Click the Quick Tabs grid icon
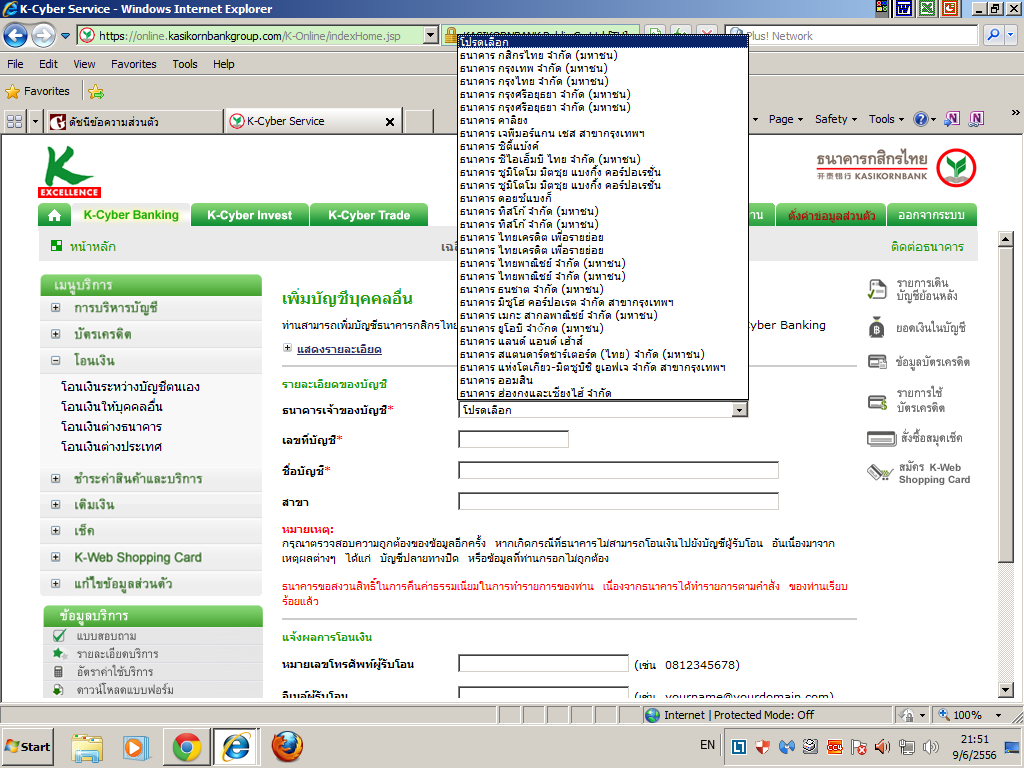The width and height of the screenshot is (1024, 768). coord(14,121)
